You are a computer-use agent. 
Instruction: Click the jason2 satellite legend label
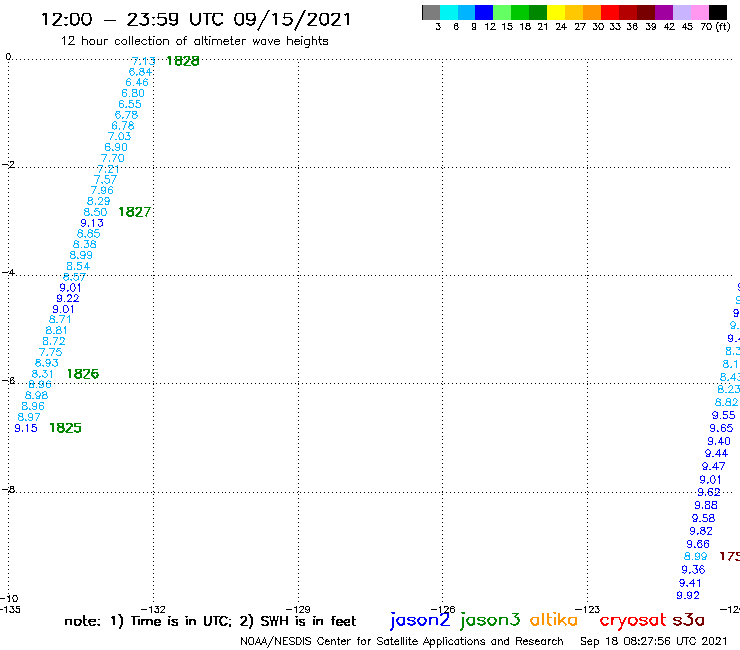pyautogui.click(x=420, y=621)
